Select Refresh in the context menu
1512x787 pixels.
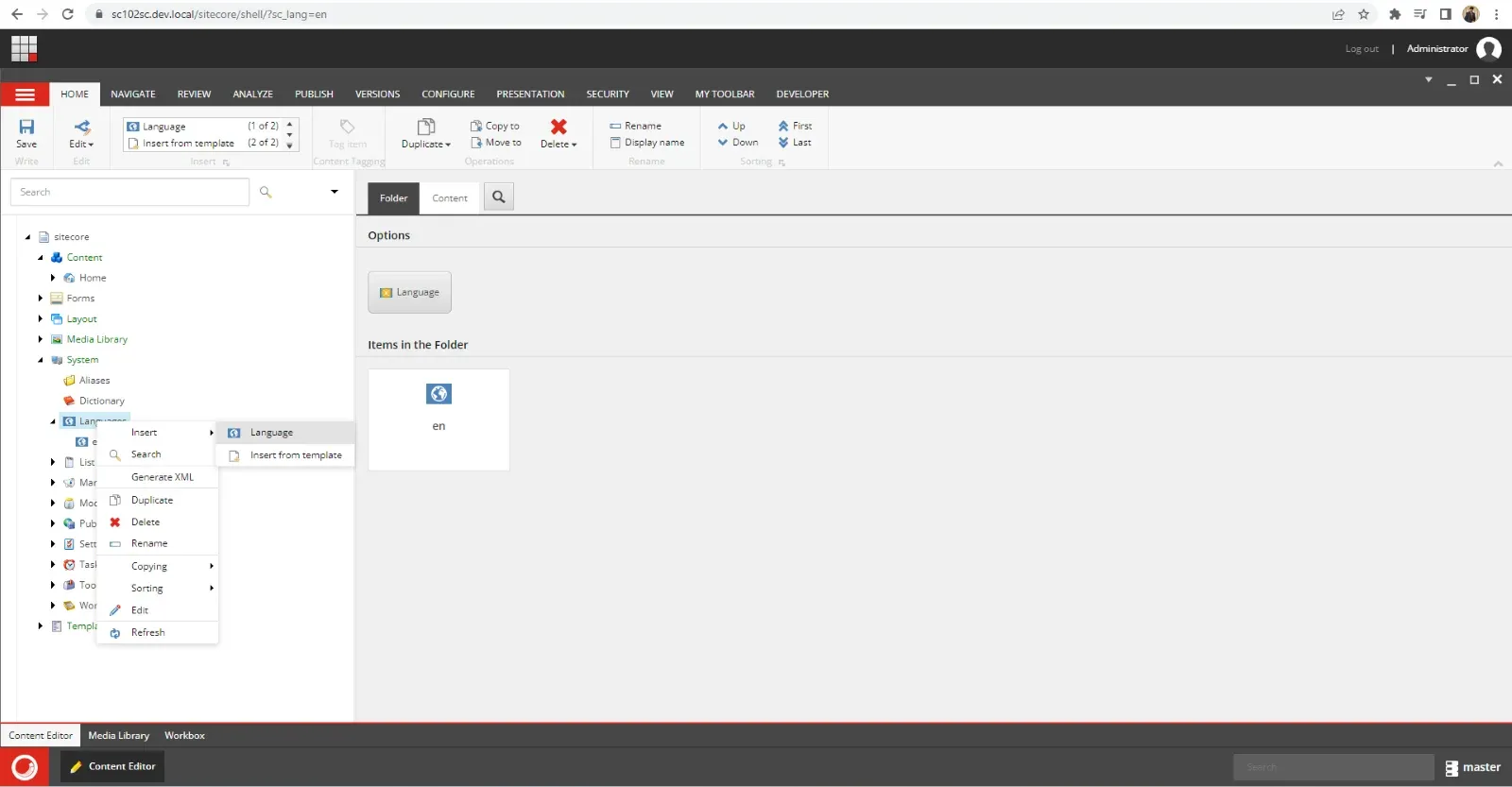(x=158, y=632)
